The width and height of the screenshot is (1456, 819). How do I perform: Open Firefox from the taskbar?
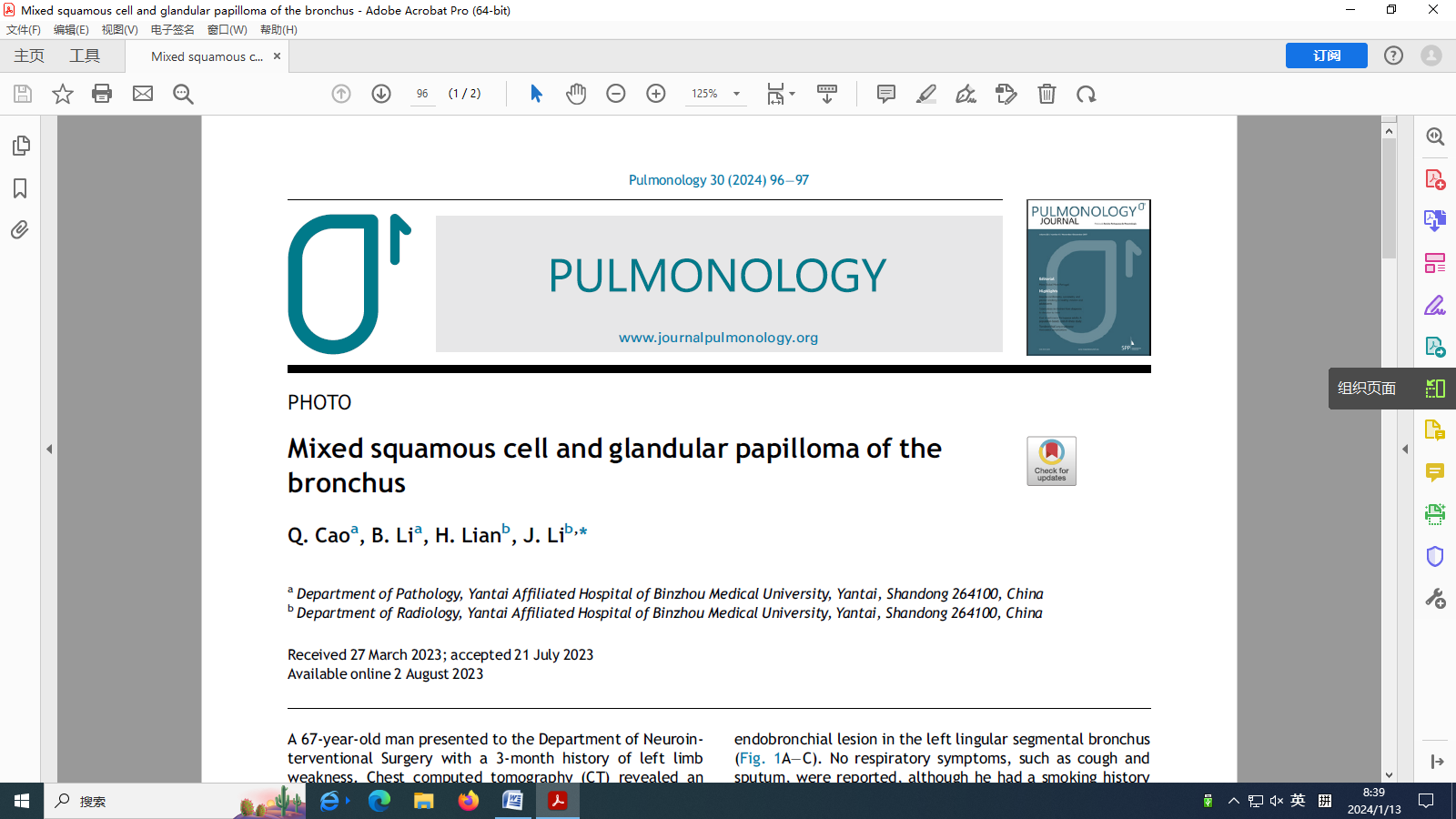(469, 801)
